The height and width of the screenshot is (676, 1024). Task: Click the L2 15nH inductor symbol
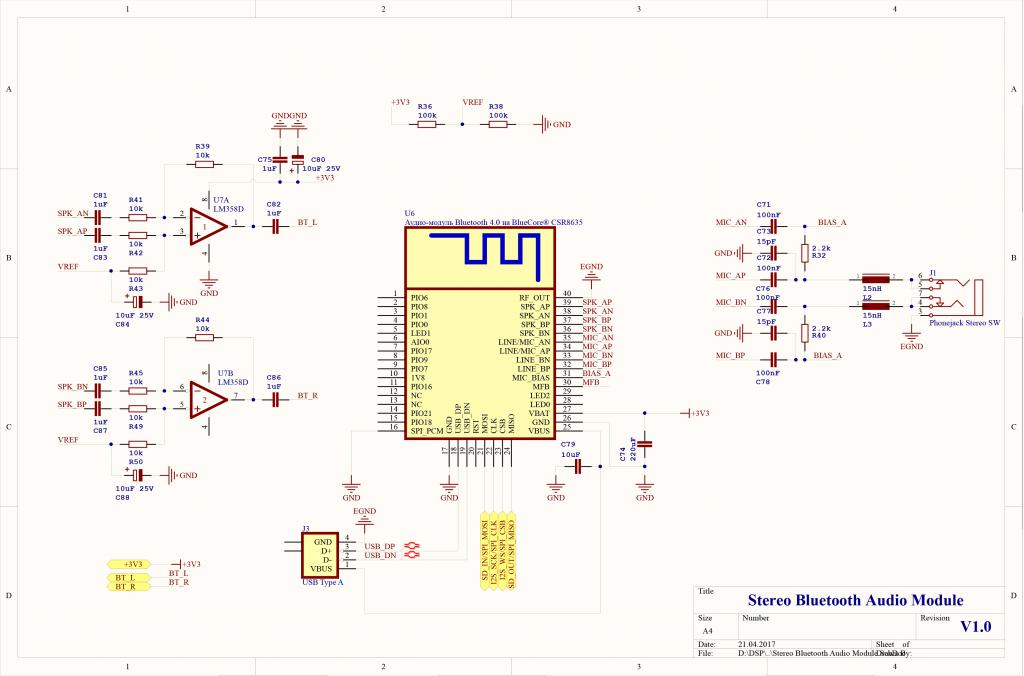876,280
